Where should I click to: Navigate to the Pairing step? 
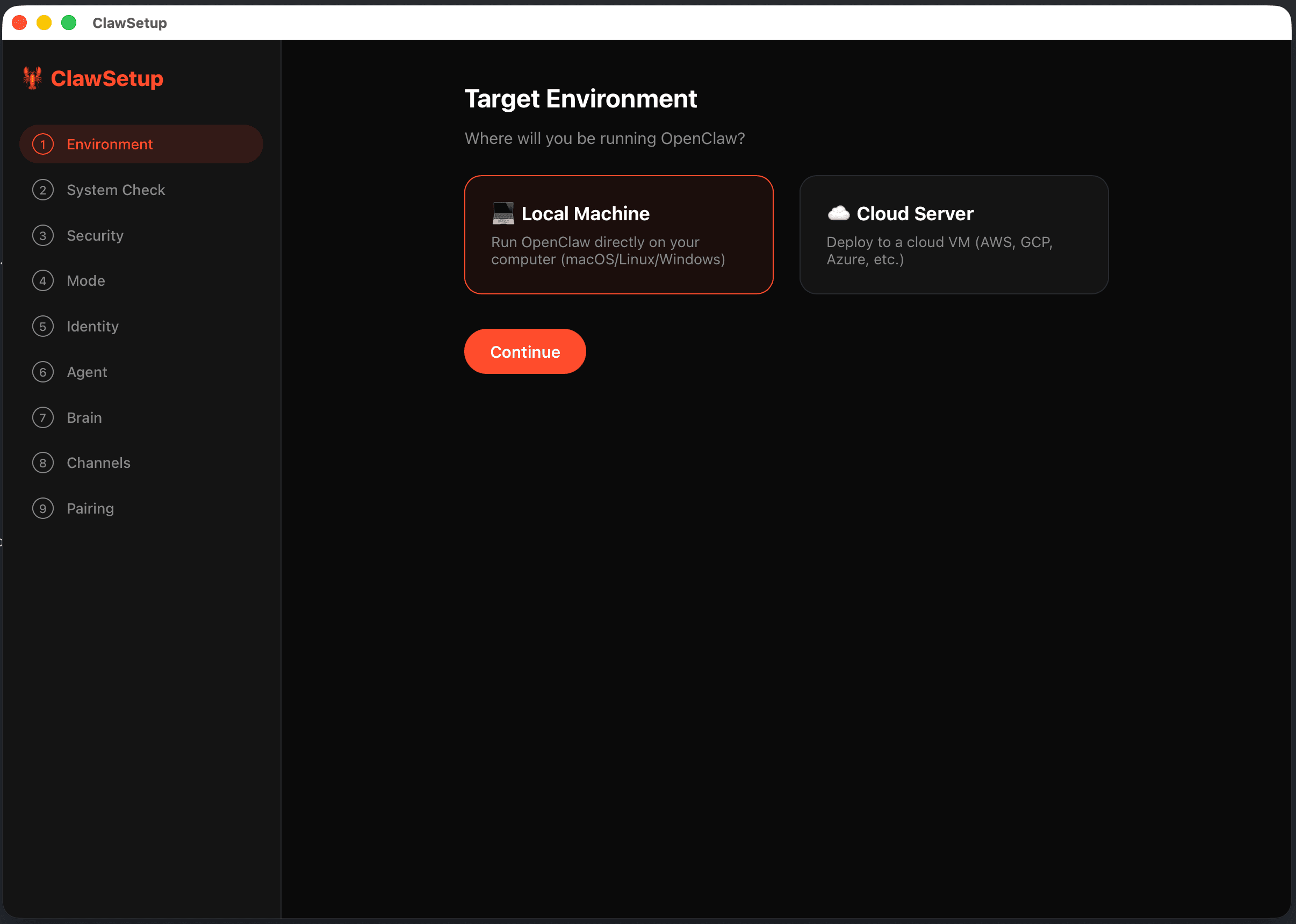(x=90, y=508)
